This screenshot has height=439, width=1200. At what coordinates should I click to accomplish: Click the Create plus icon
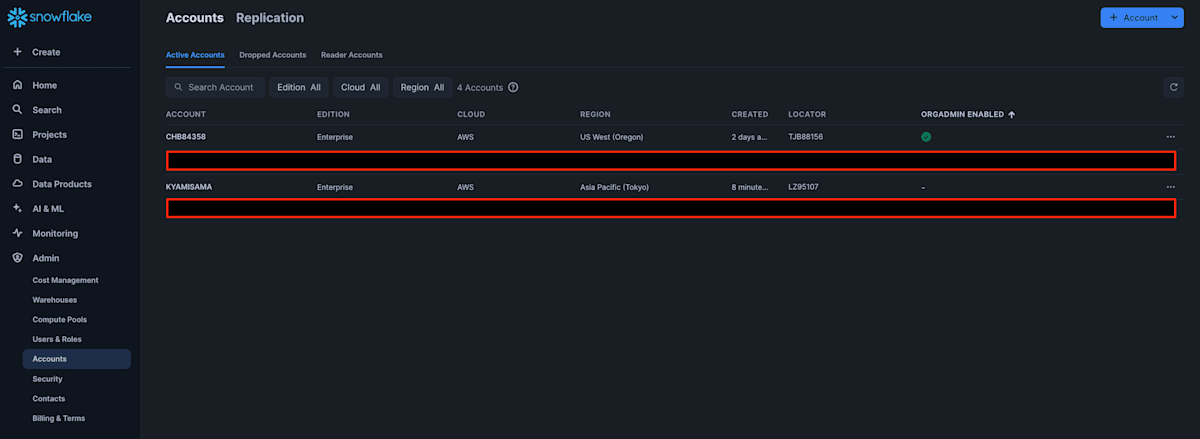click(x=18, y=52)
